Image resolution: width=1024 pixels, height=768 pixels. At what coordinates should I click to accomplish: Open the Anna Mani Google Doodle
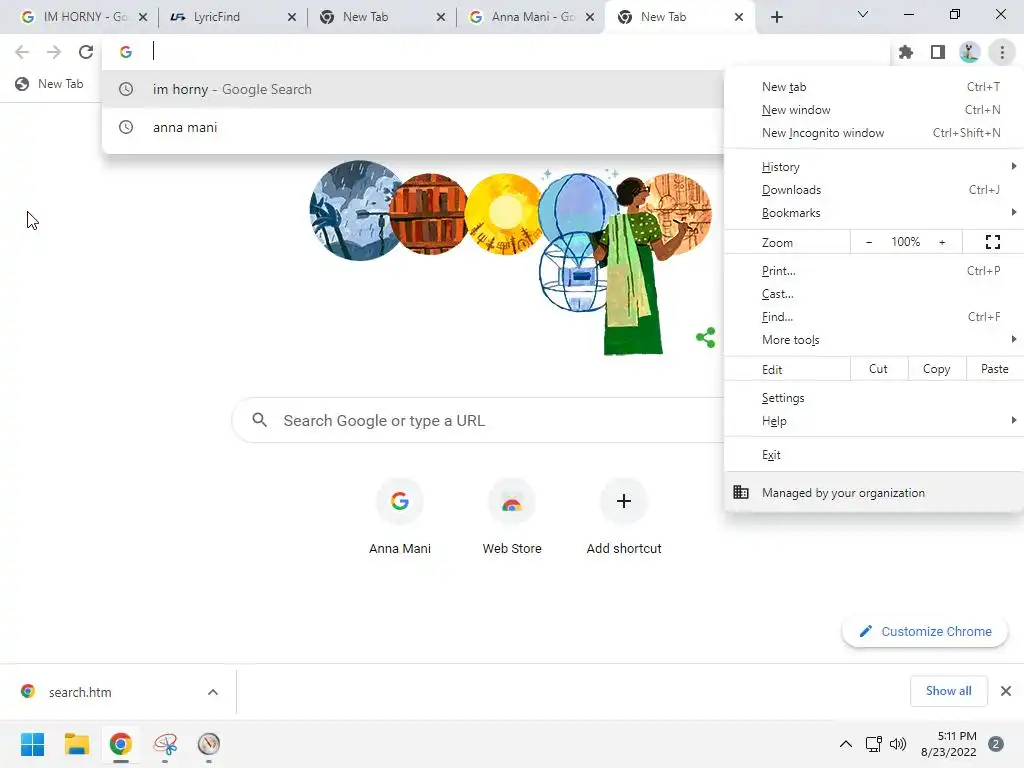click(x=511, y=257)
